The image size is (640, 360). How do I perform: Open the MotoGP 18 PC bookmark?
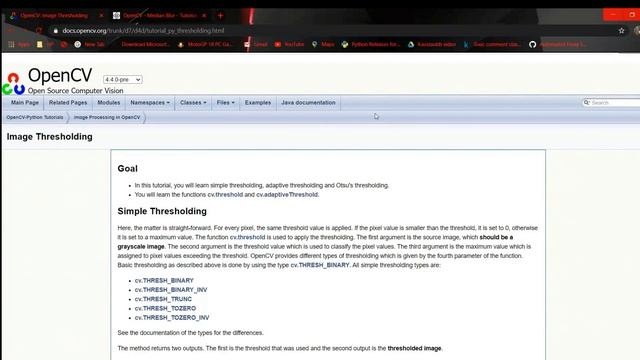pos(205,44)
